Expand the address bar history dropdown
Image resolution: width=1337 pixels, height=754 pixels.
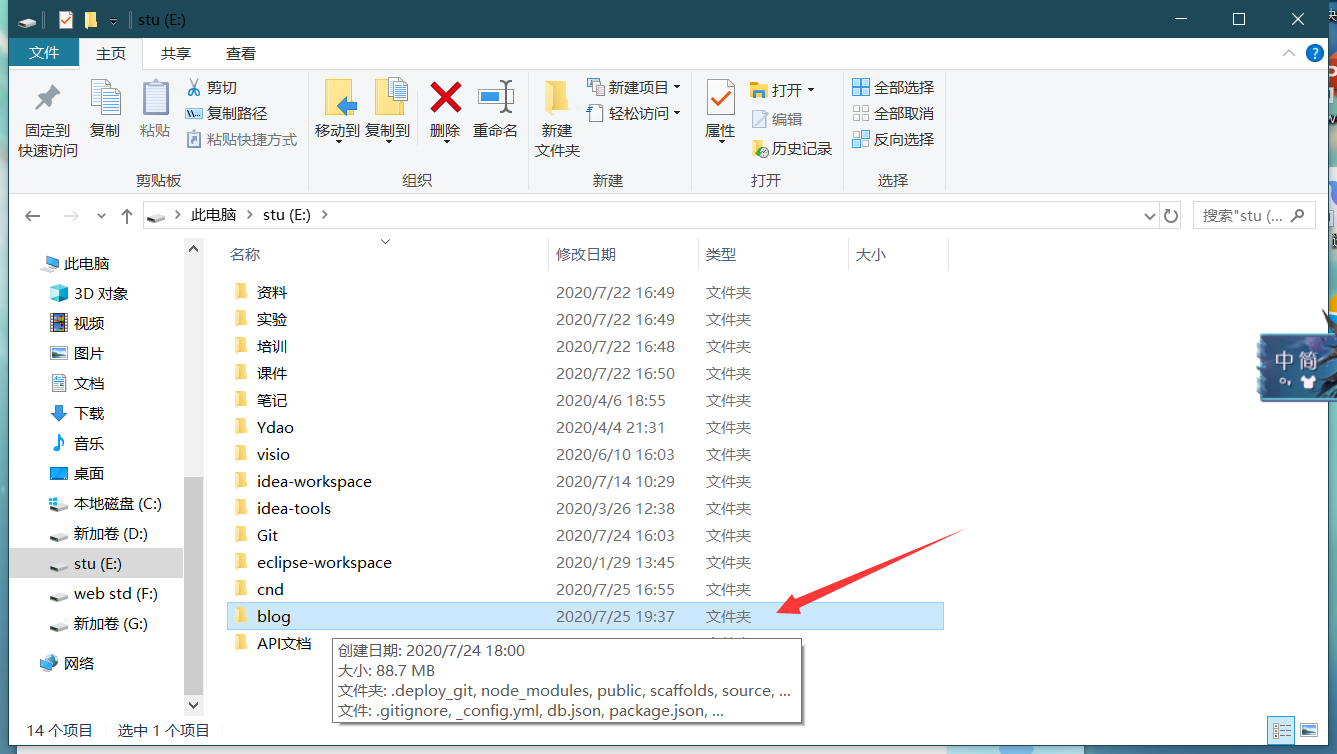point(1149,215)
